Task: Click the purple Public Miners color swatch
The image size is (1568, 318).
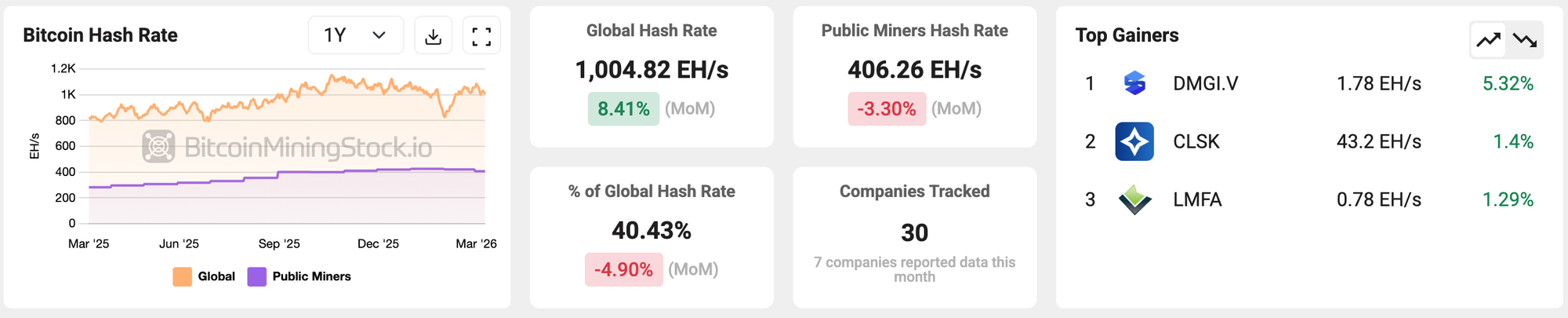Action: [257, 276]
